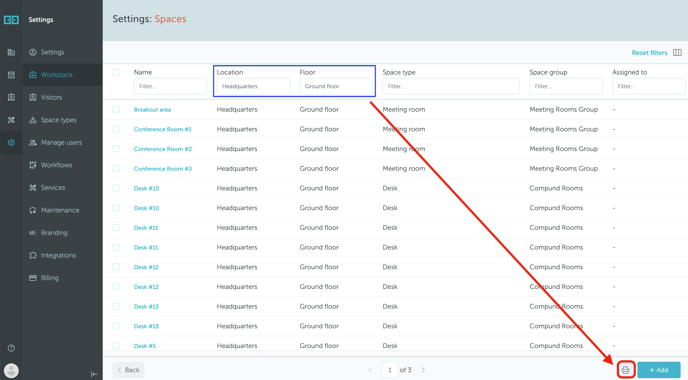Click the Maintenance headset icon in the sidebar
Viewport: 688px width, 380px height.
pyautogui.click(x=32, y=210)
